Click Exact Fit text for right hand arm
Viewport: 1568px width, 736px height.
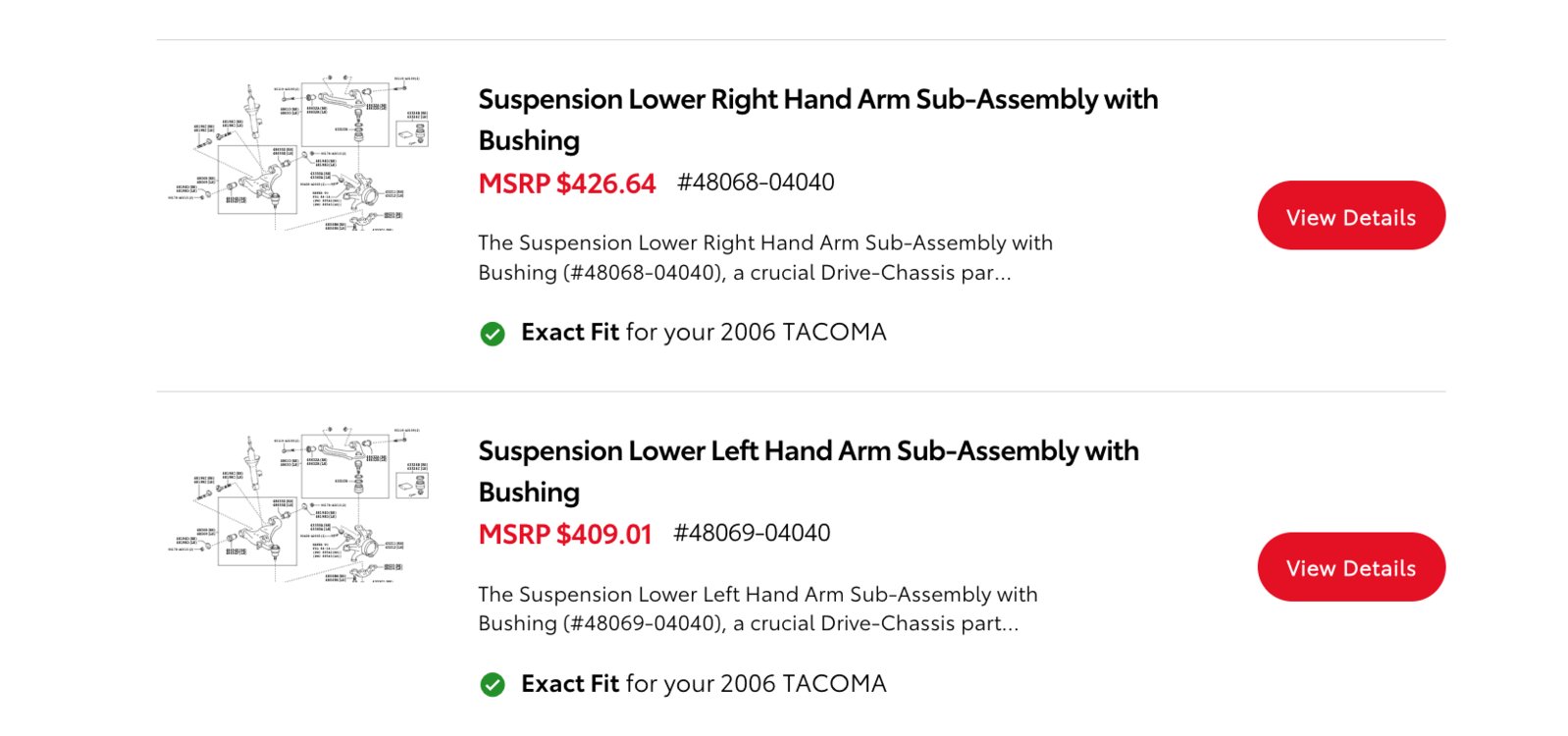[570, 333]
